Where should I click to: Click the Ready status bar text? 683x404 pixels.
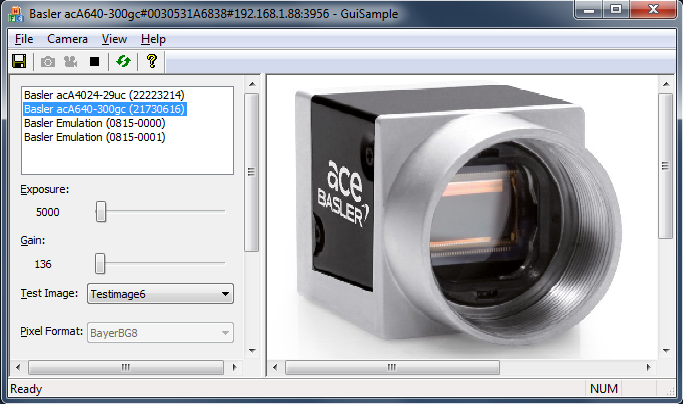[26, 389]
